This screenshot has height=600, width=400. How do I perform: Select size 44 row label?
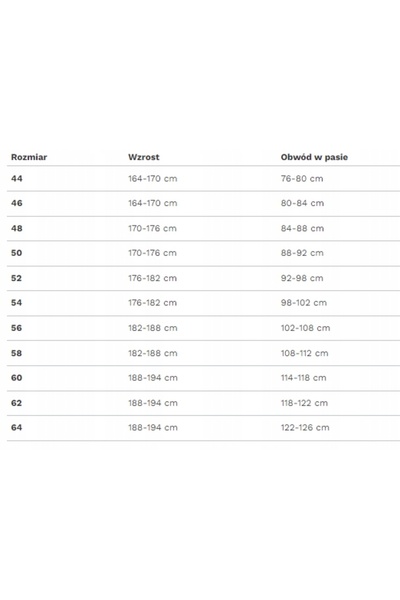click(17, 178)
